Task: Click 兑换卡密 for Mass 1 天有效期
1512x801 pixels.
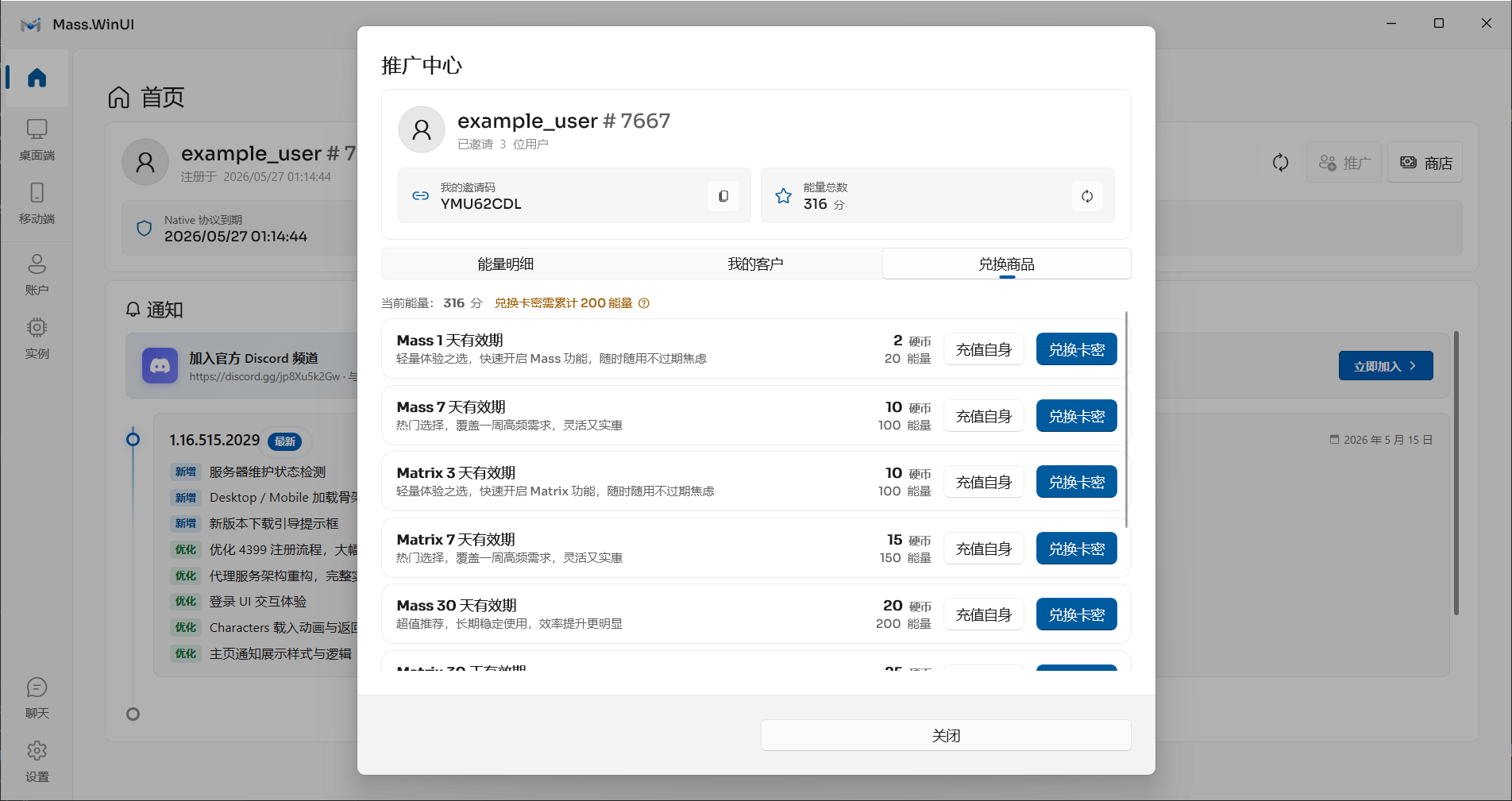Action: click(x=1077, y=349)
